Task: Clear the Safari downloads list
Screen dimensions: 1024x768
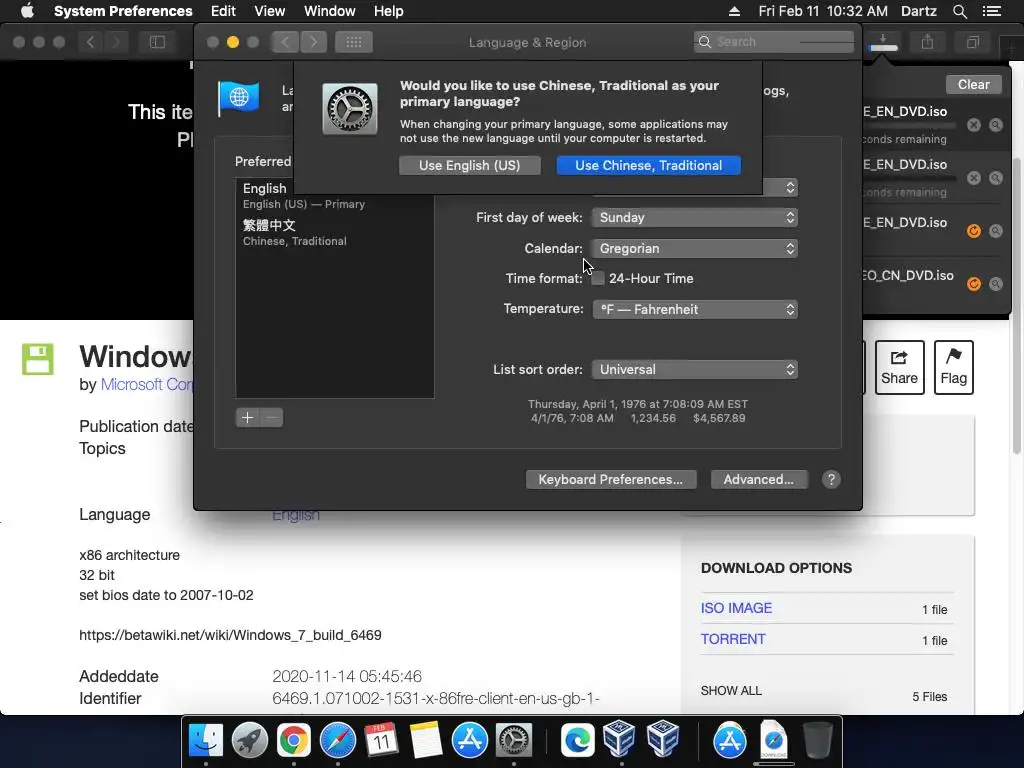Action: click(x=973, y=84)
